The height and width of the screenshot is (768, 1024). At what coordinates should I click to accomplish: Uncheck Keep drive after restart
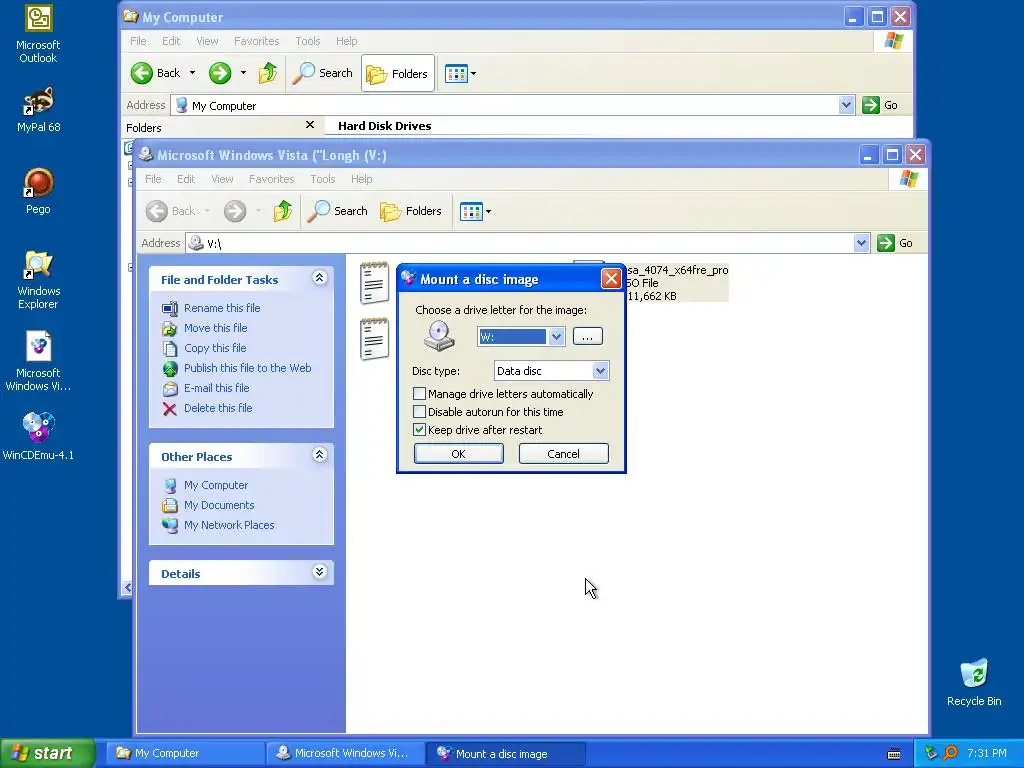(419, 430)
